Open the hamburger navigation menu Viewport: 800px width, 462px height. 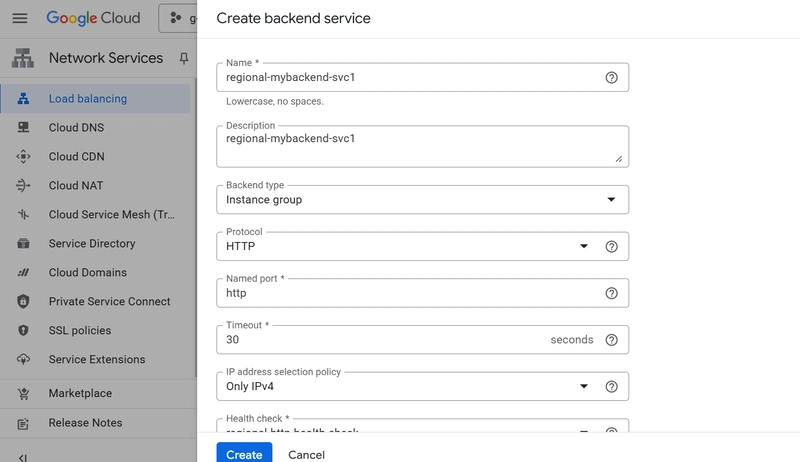click(20, 18)
